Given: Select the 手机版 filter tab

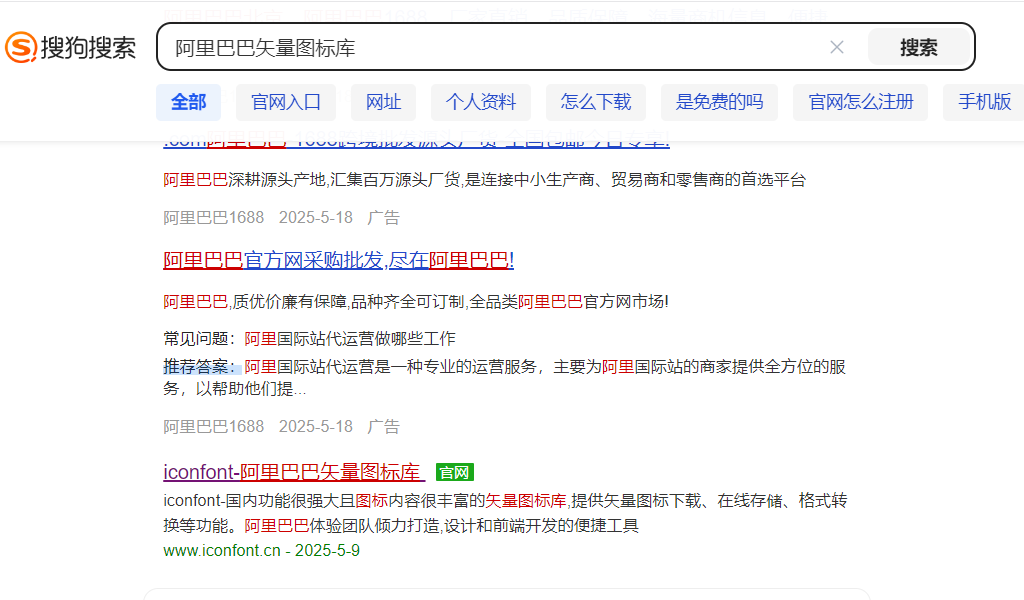Looking at the screenshot, I should click(984, 102).
